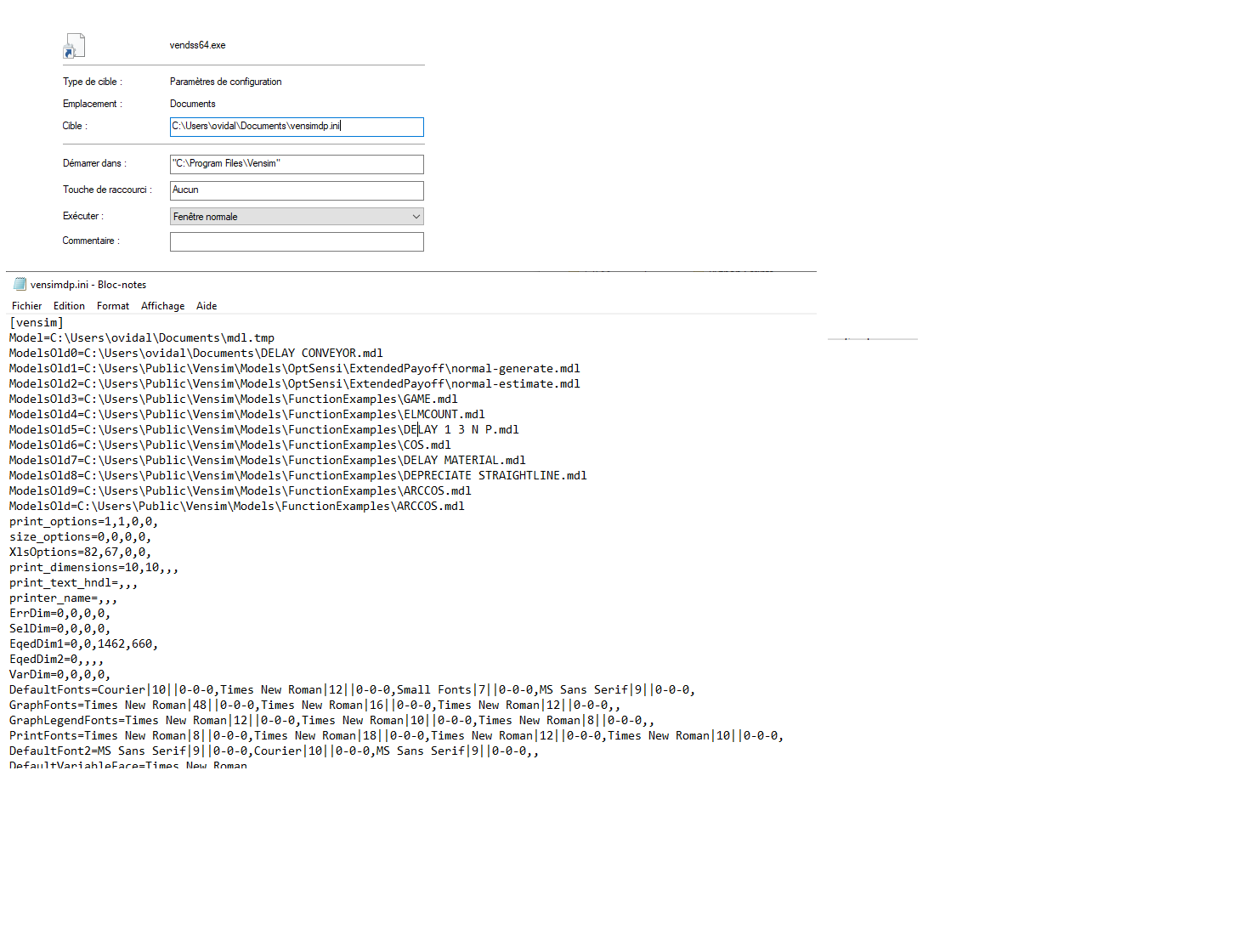Screen dimensions: 1251x952
Task: Click the 'size_options=0,0,0,0,' line
Action: tap(81, 537)
